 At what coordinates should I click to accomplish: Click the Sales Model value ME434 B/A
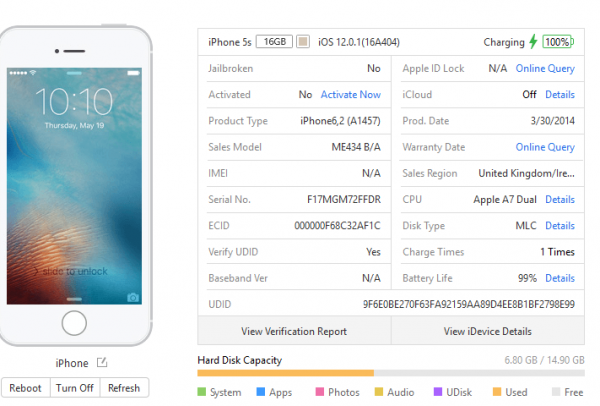tap(356, 147)
